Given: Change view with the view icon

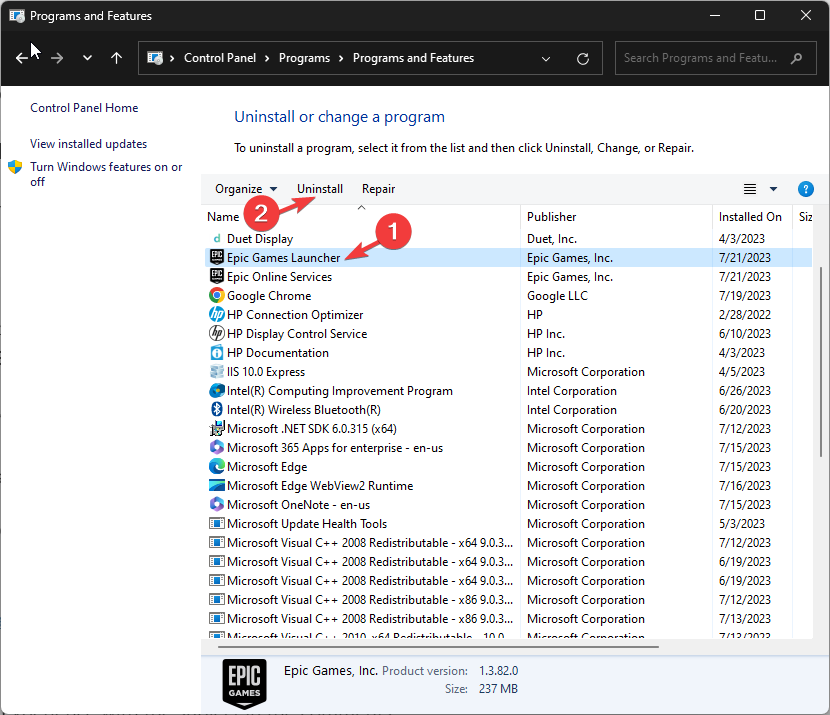Looking at the screenshot, I should click(x=750, y=189).
